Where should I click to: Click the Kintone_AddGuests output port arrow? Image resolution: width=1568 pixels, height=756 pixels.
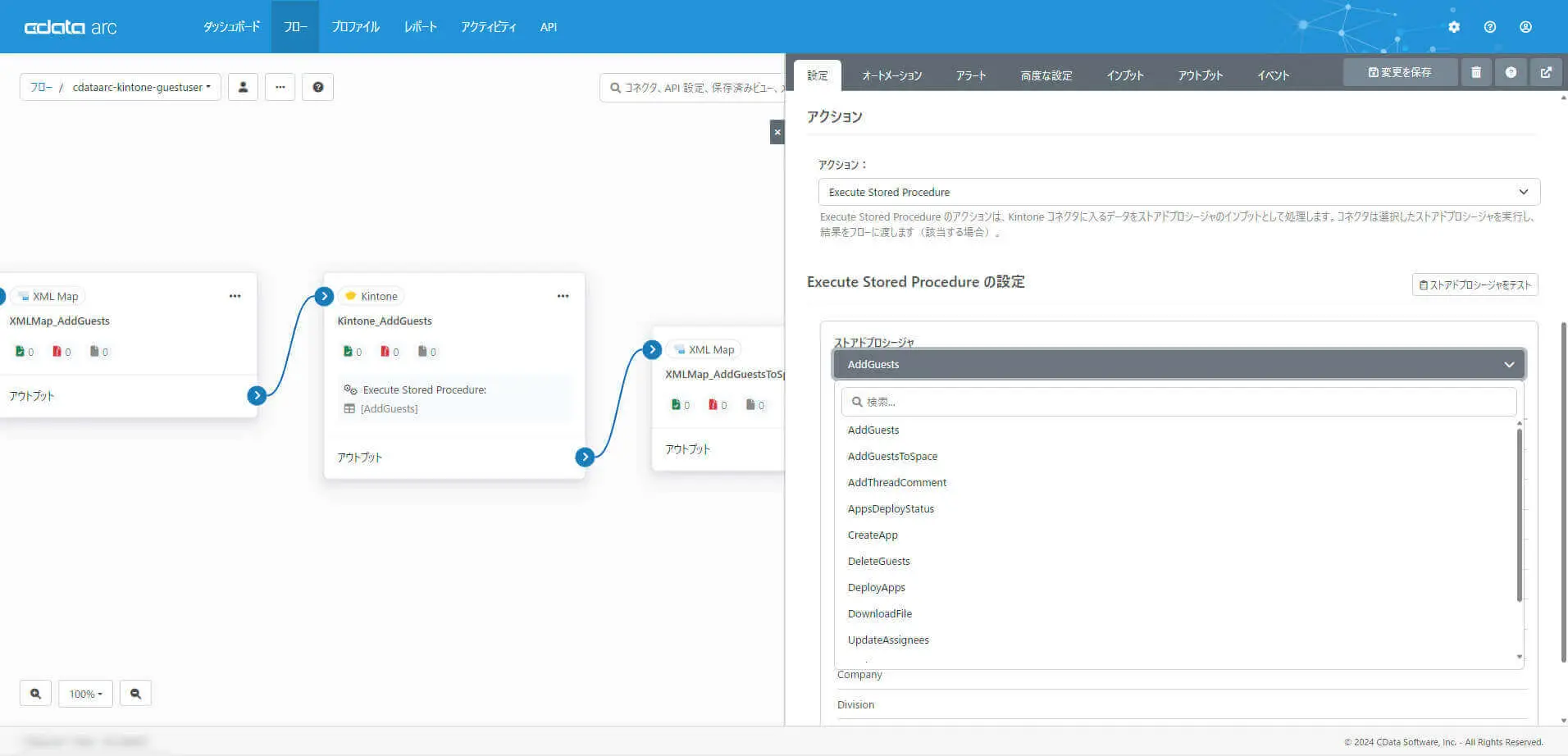[585, 457]
